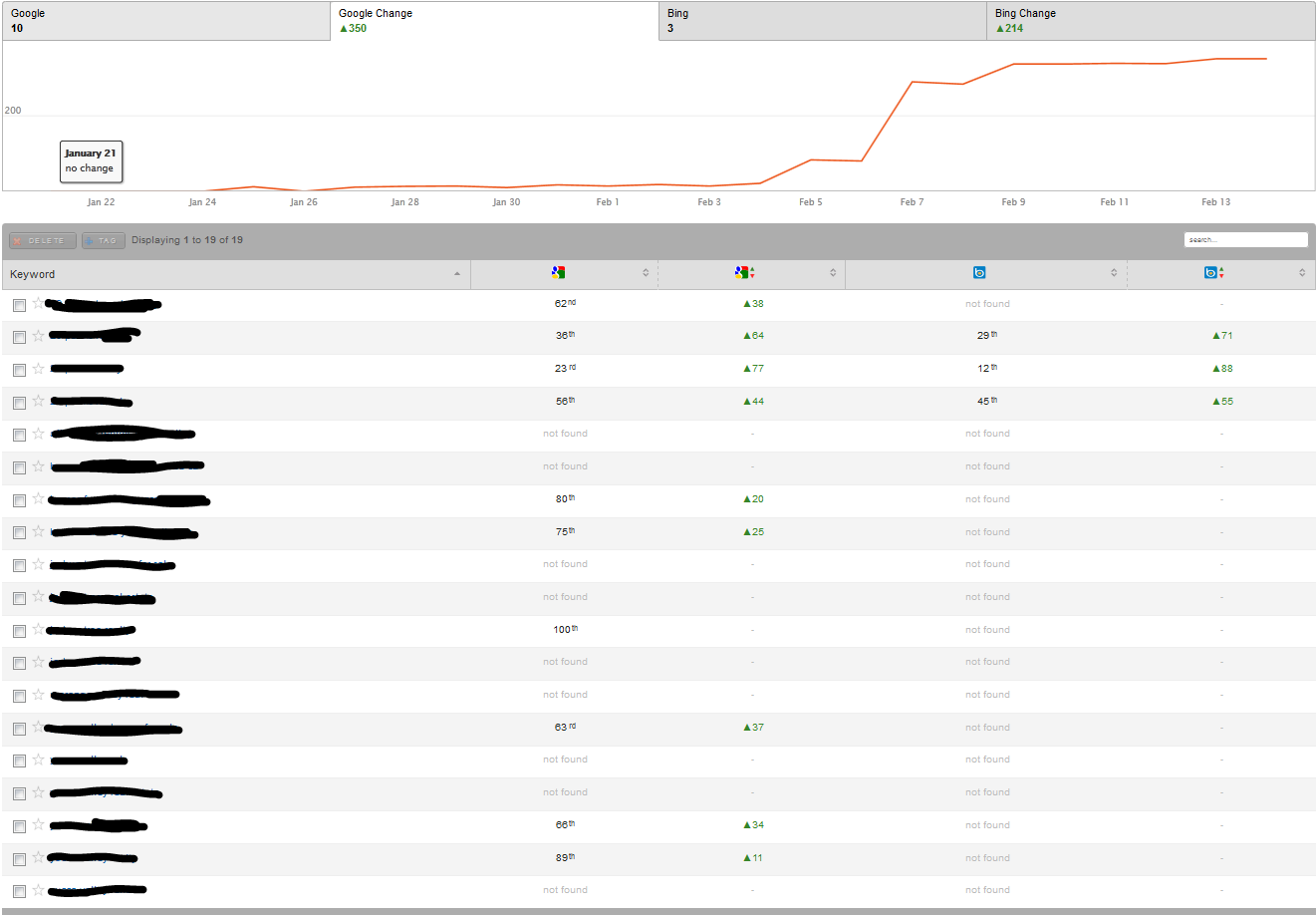The width and height of the screenshot is (1316, 915).
Task: Toggle the Keyword column sort arrow
Action: pos(456,274)
